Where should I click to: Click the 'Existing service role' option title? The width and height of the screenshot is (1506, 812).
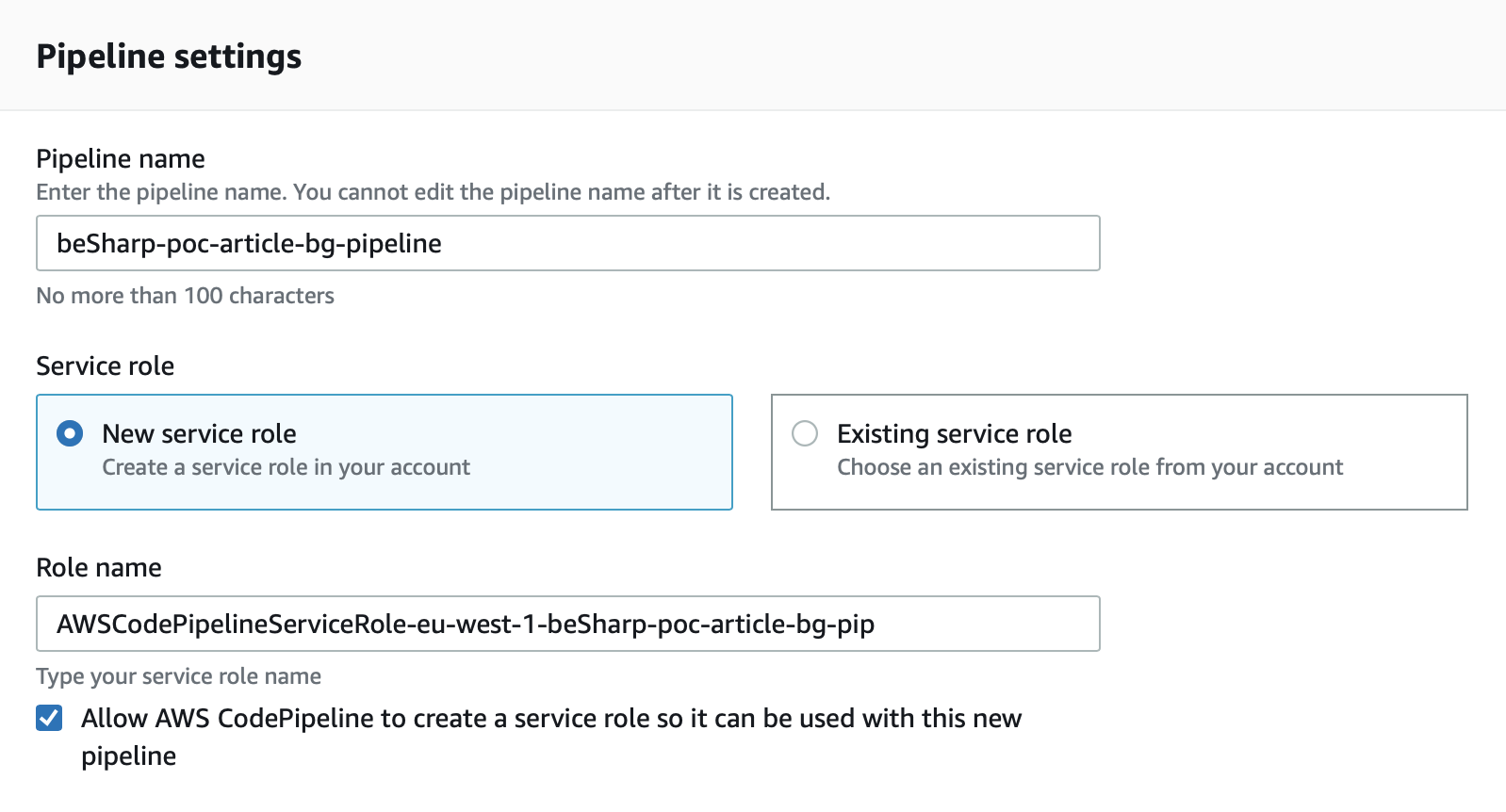pos(954,433)
